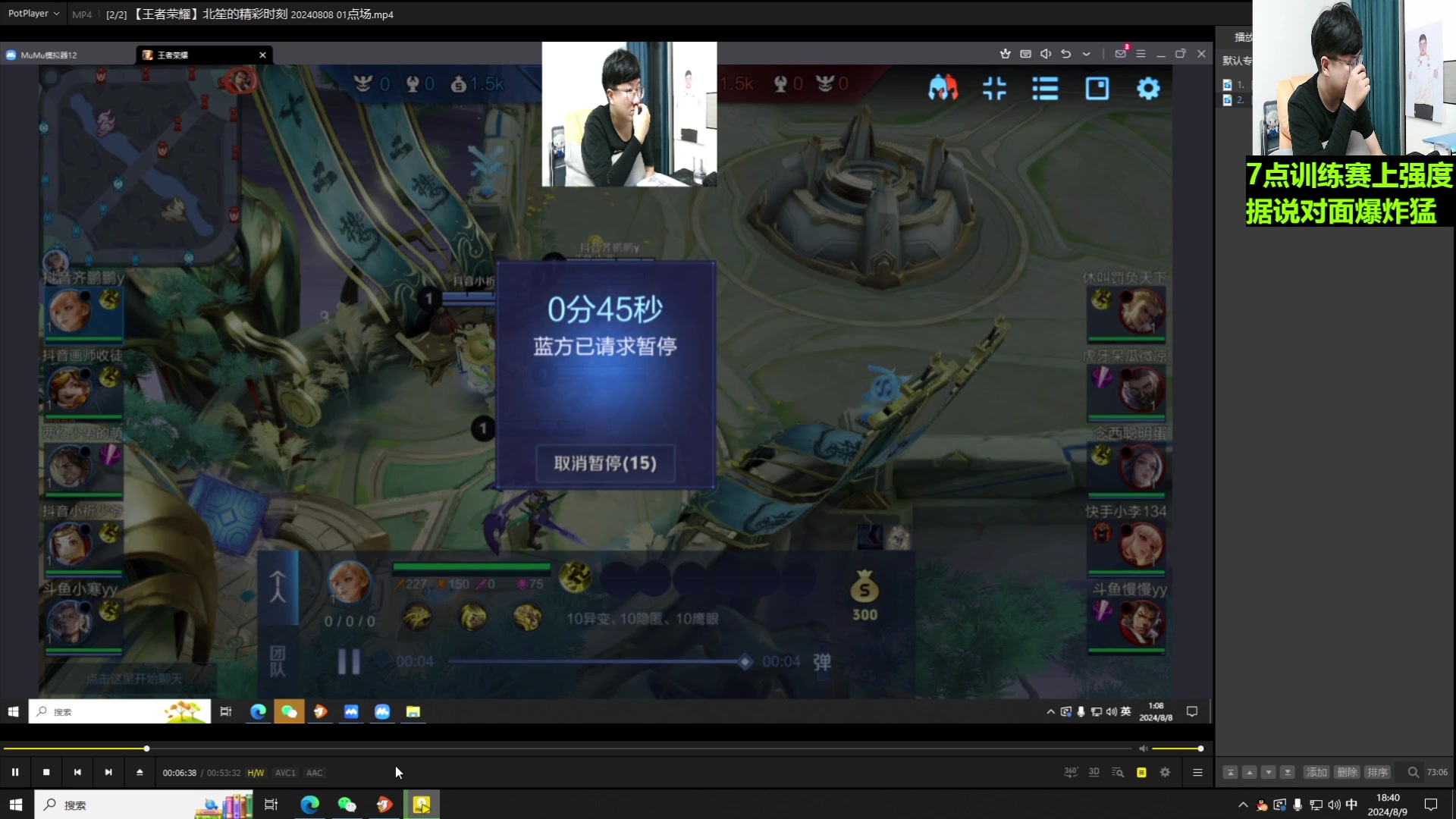Click the spectator helmets icon in game

click(943, 88)
